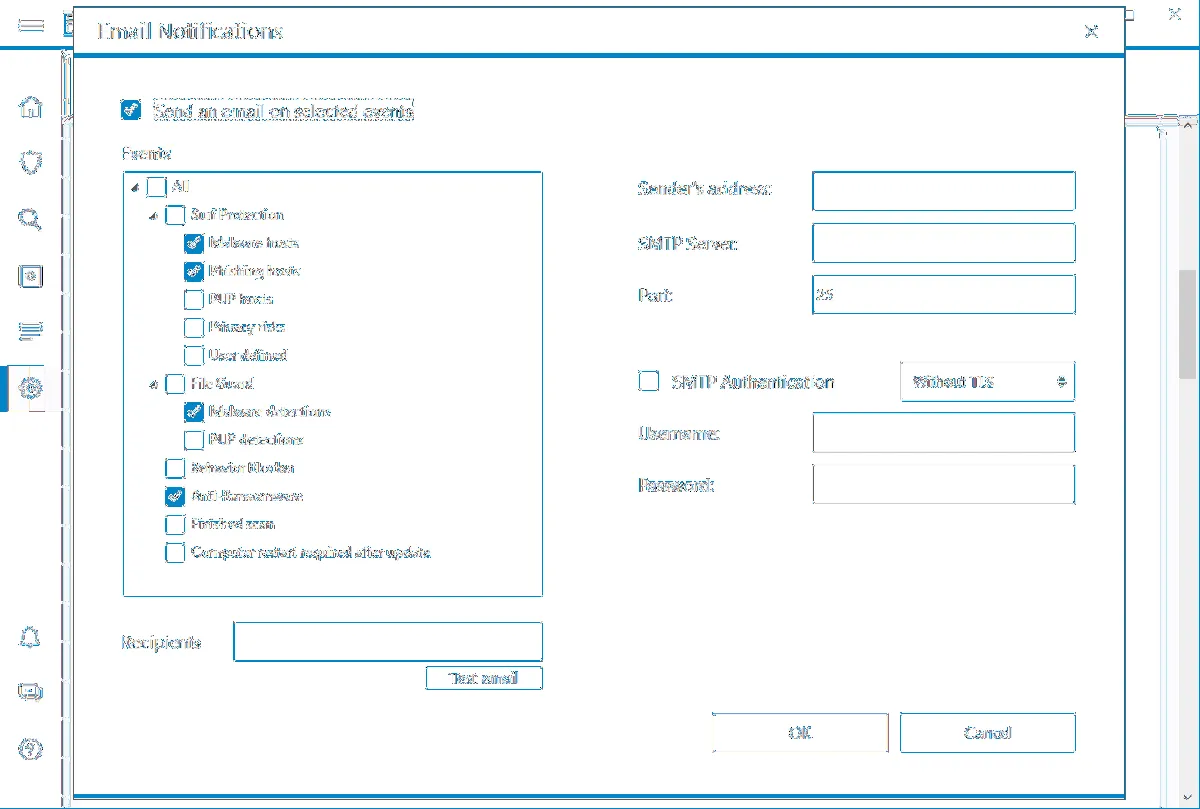Click the Test email button
The image size is (1200, 809).
pos(484,678)
